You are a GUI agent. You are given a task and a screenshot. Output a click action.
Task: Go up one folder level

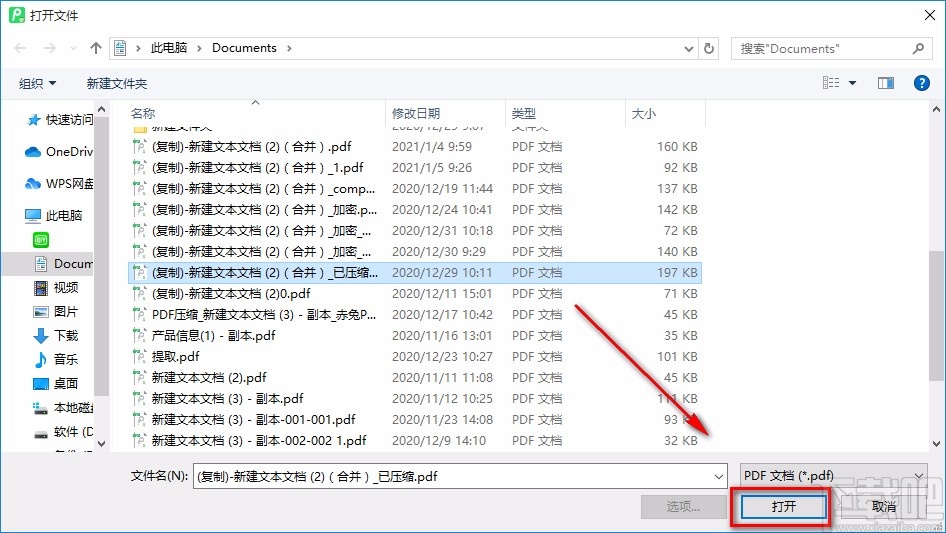click(x=95, y=48)
